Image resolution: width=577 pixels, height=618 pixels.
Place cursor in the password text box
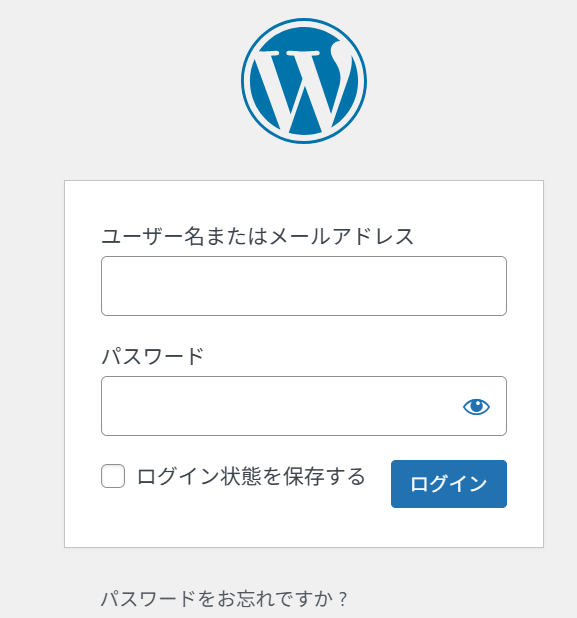304,406
